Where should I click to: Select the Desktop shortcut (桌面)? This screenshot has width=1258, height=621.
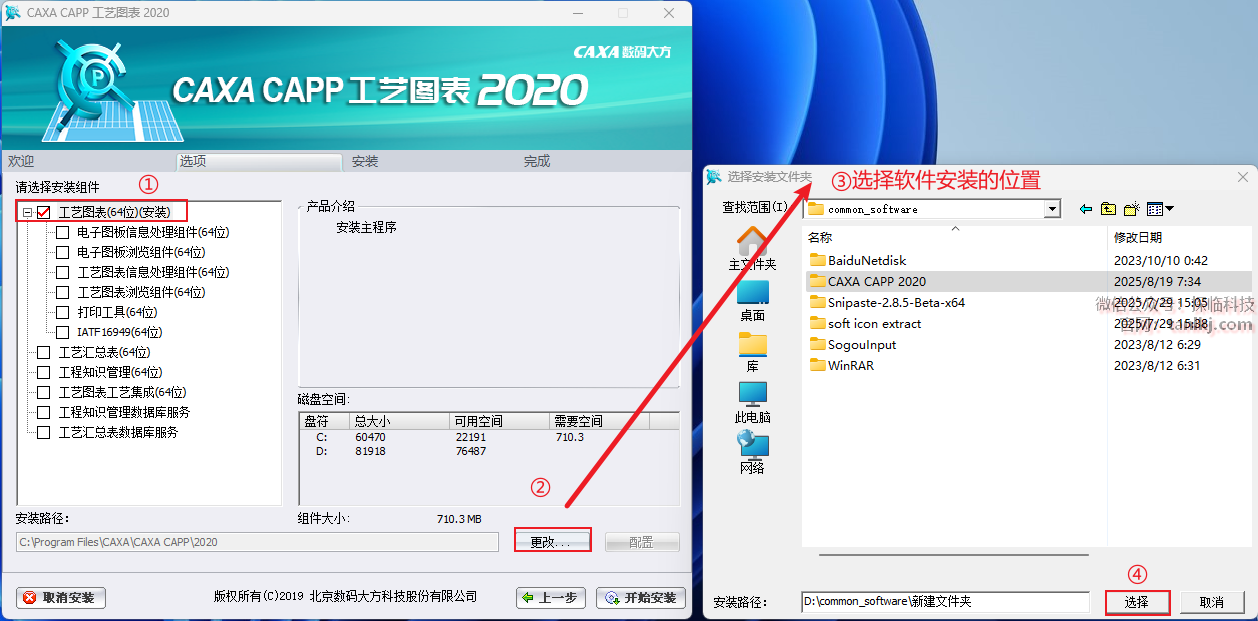click(752, 301)
